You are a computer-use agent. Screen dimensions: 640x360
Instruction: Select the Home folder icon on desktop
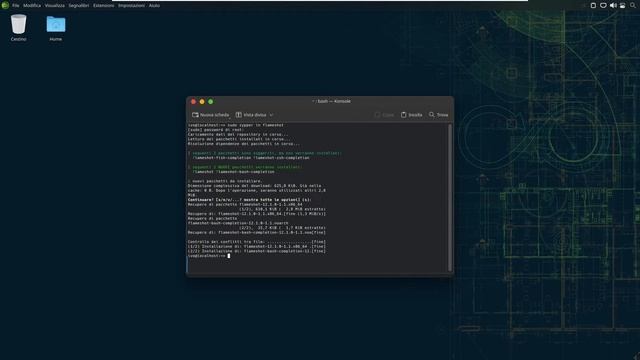click(56, 28)
